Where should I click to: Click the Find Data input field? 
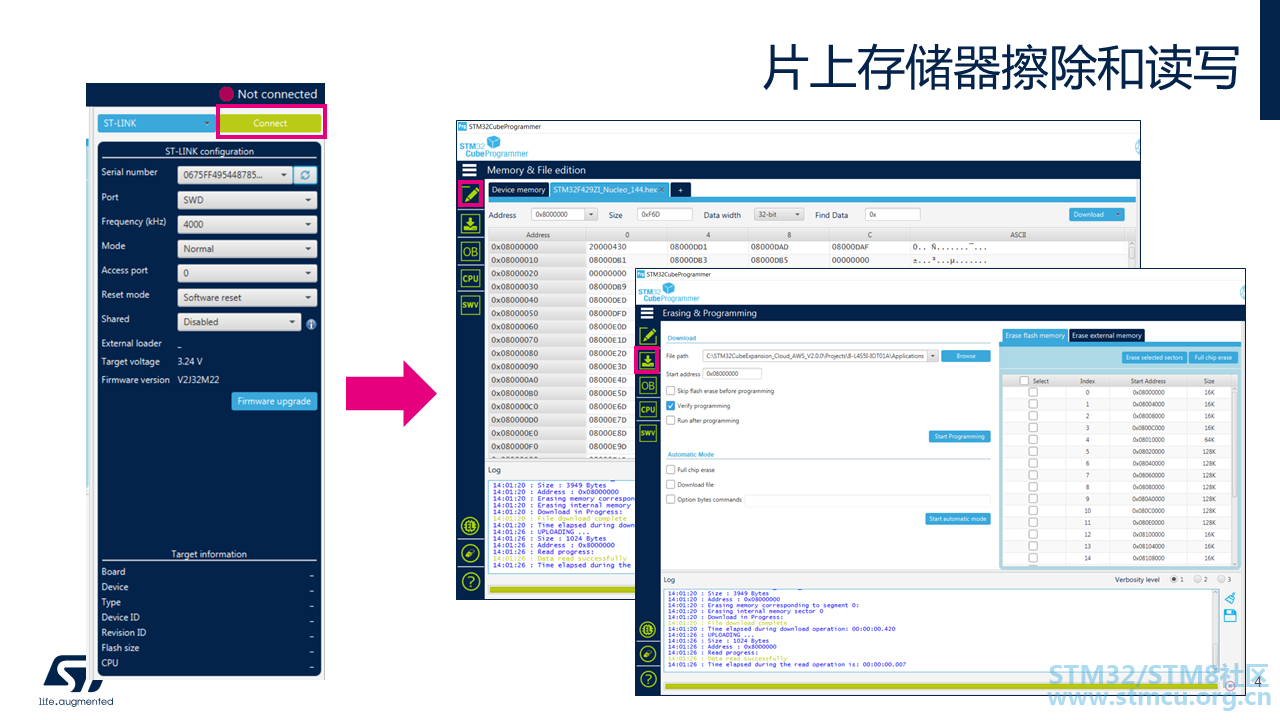click(x=892, y=214)
